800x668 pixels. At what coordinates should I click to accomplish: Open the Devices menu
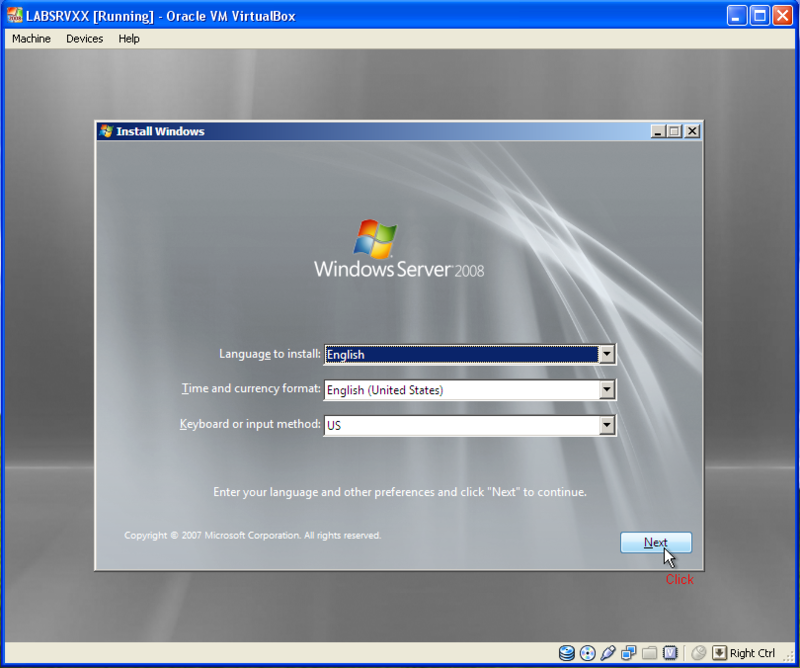click(84, 39)
